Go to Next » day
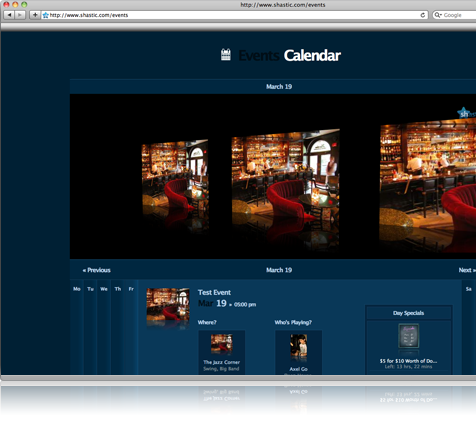This screenshot has height=441, width=476. 467,270
